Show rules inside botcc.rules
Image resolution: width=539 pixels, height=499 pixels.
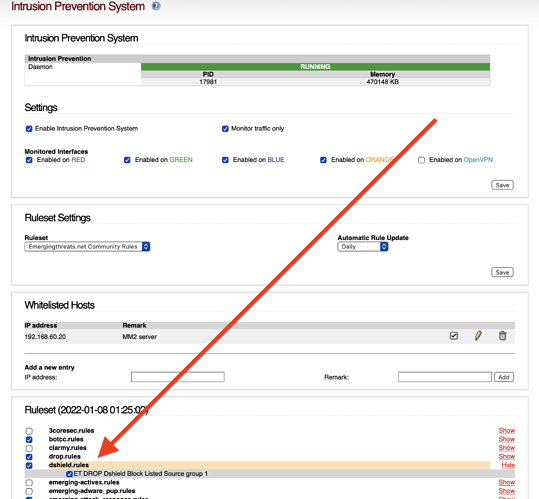pos(507,439)
